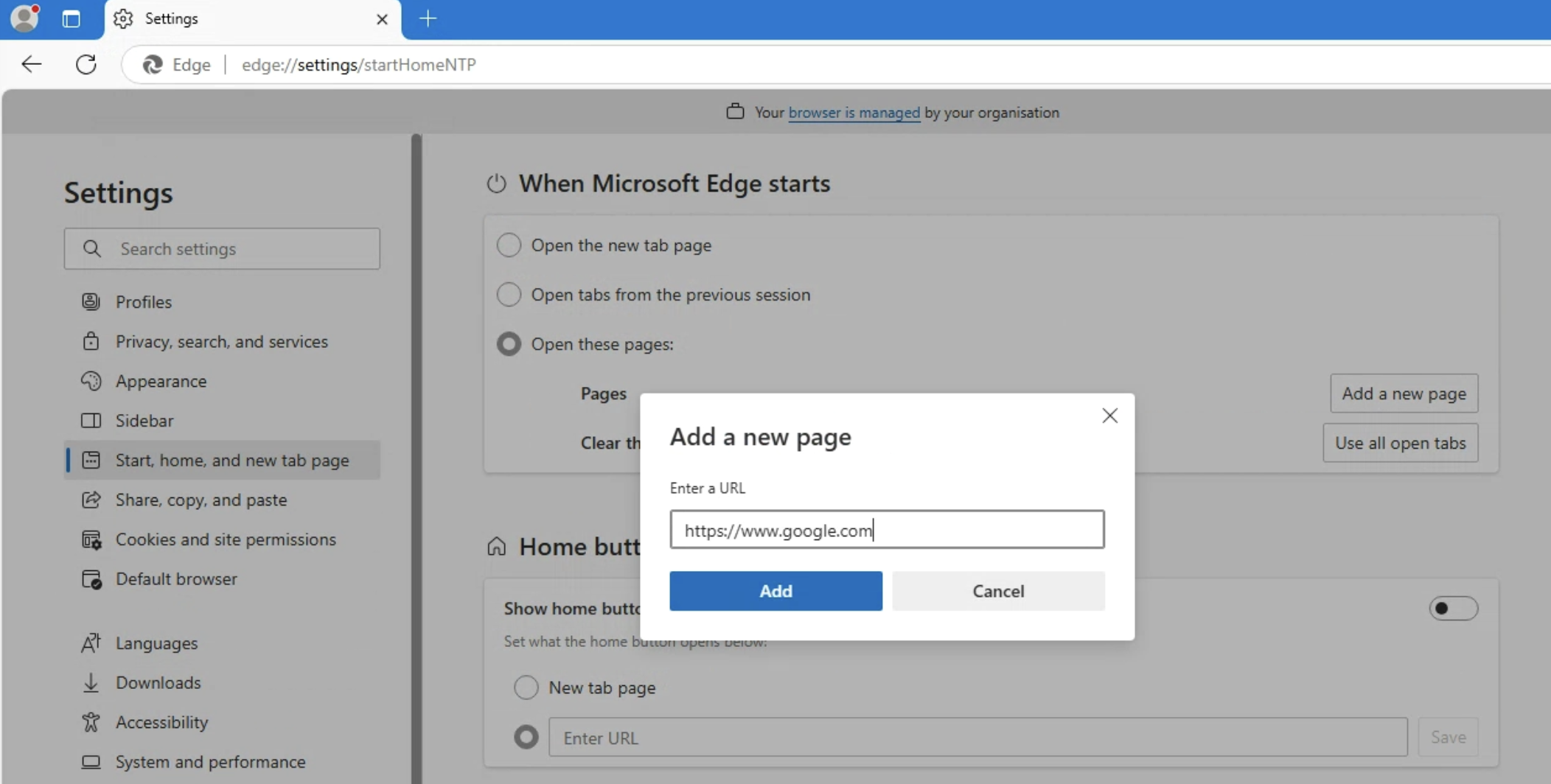Image resolution: width=1551 pixels, height=784 pixels.
Task: Click the Downloads arrow icon
Action: (x=91, y=683)
